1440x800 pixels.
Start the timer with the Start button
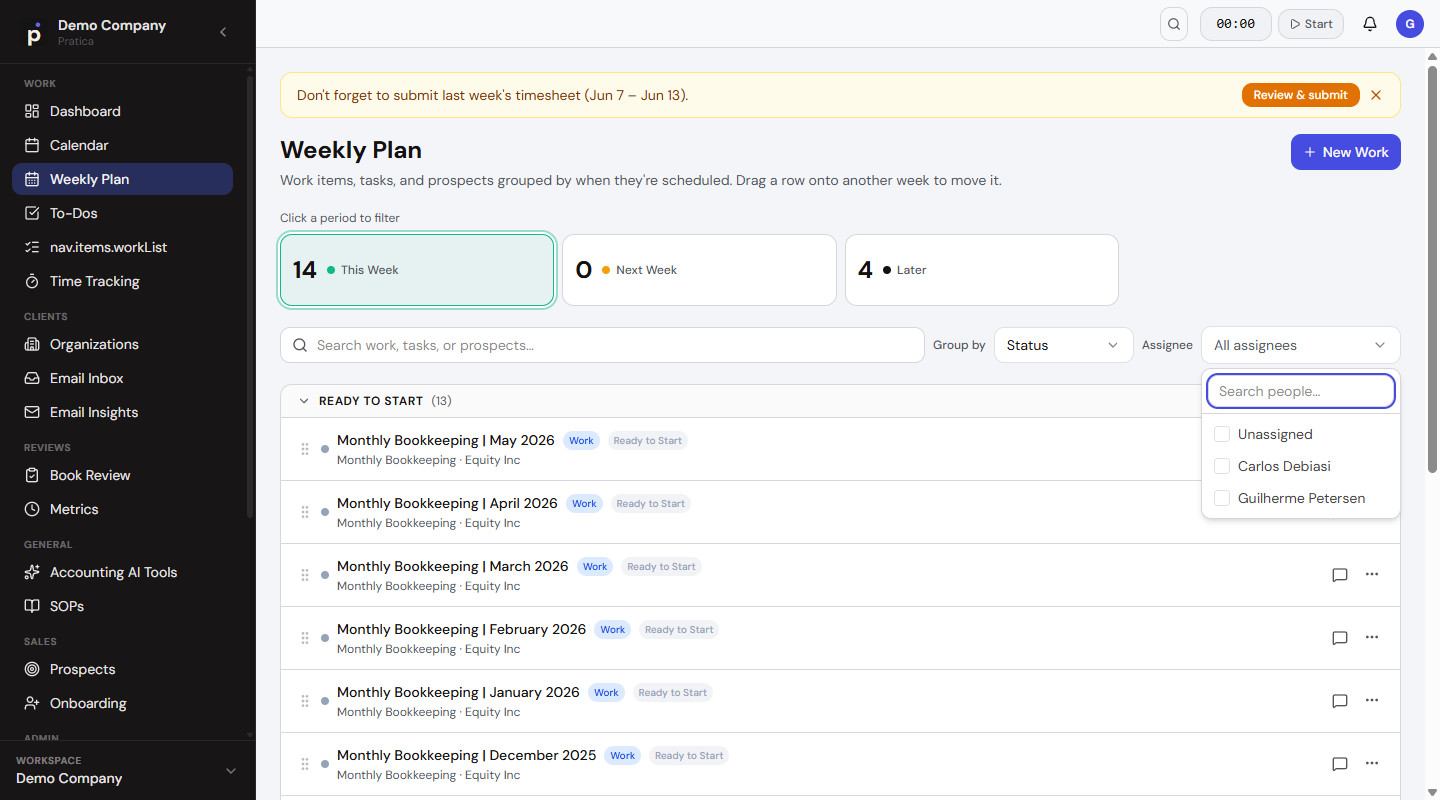click(1310, 24)
